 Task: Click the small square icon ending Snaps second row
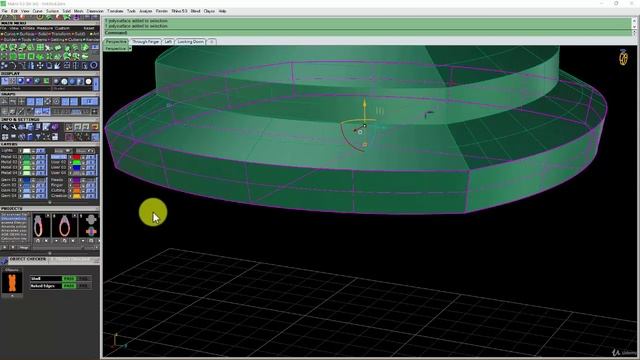pyautogui.click(x=95, y=111)
